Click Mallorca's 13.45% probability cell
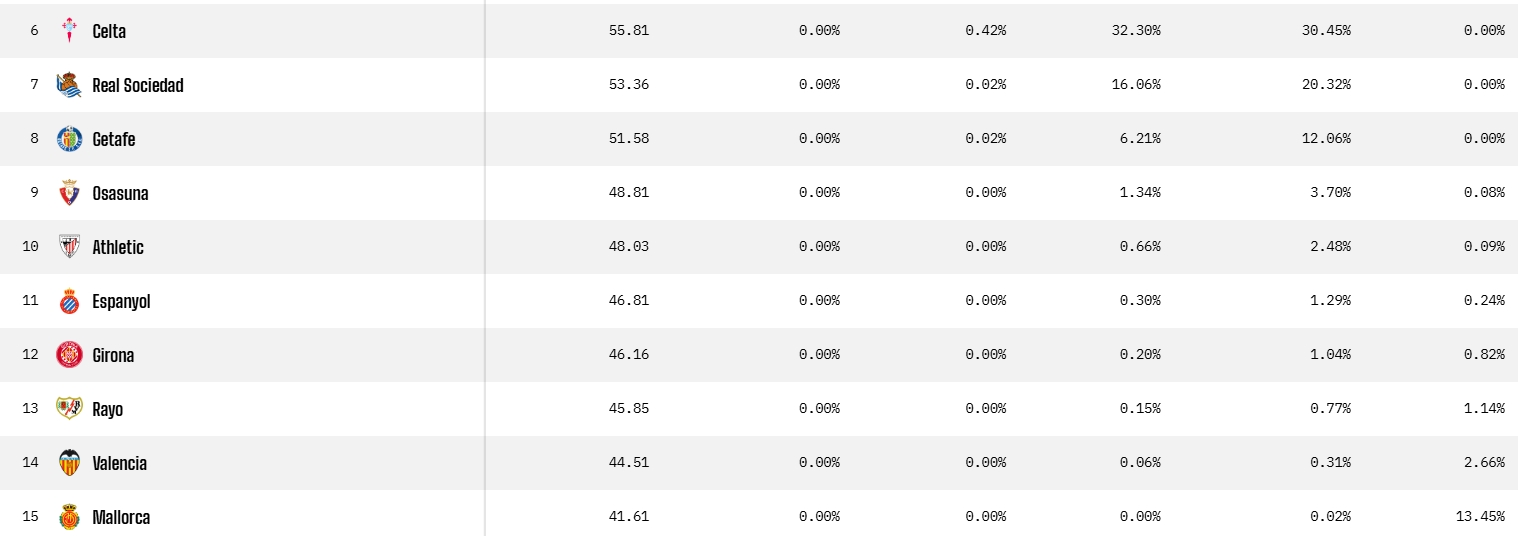Viewport: 1520px width, 536px height. point(1480,517)
